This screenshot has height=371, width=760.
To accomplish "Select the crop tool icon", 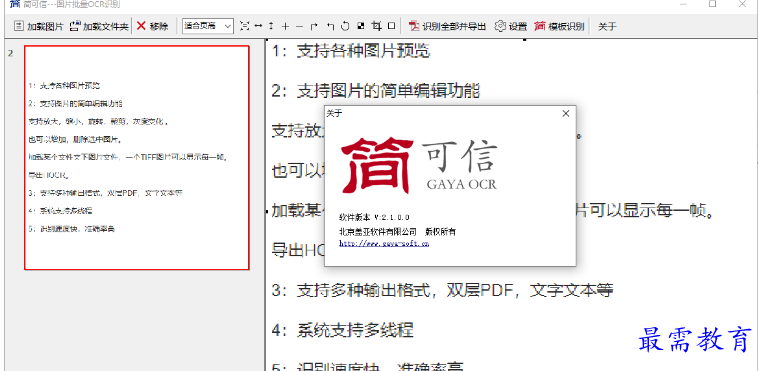I will tap(376, 26).
